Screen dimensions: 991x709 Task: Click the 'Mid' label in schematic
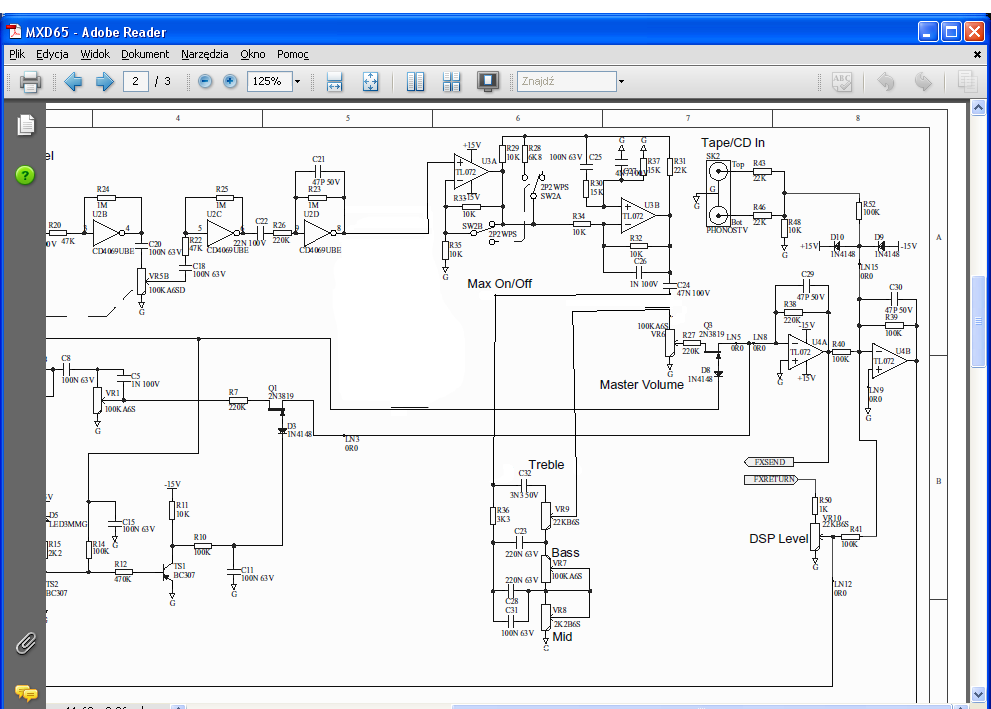pyautogui.click(x=562, y=637)
